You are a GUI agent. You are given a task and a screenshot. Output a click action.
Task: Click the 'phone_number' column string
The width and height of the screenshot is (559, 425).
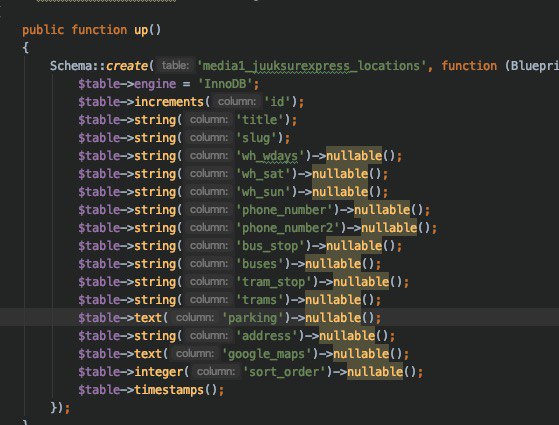284,210
